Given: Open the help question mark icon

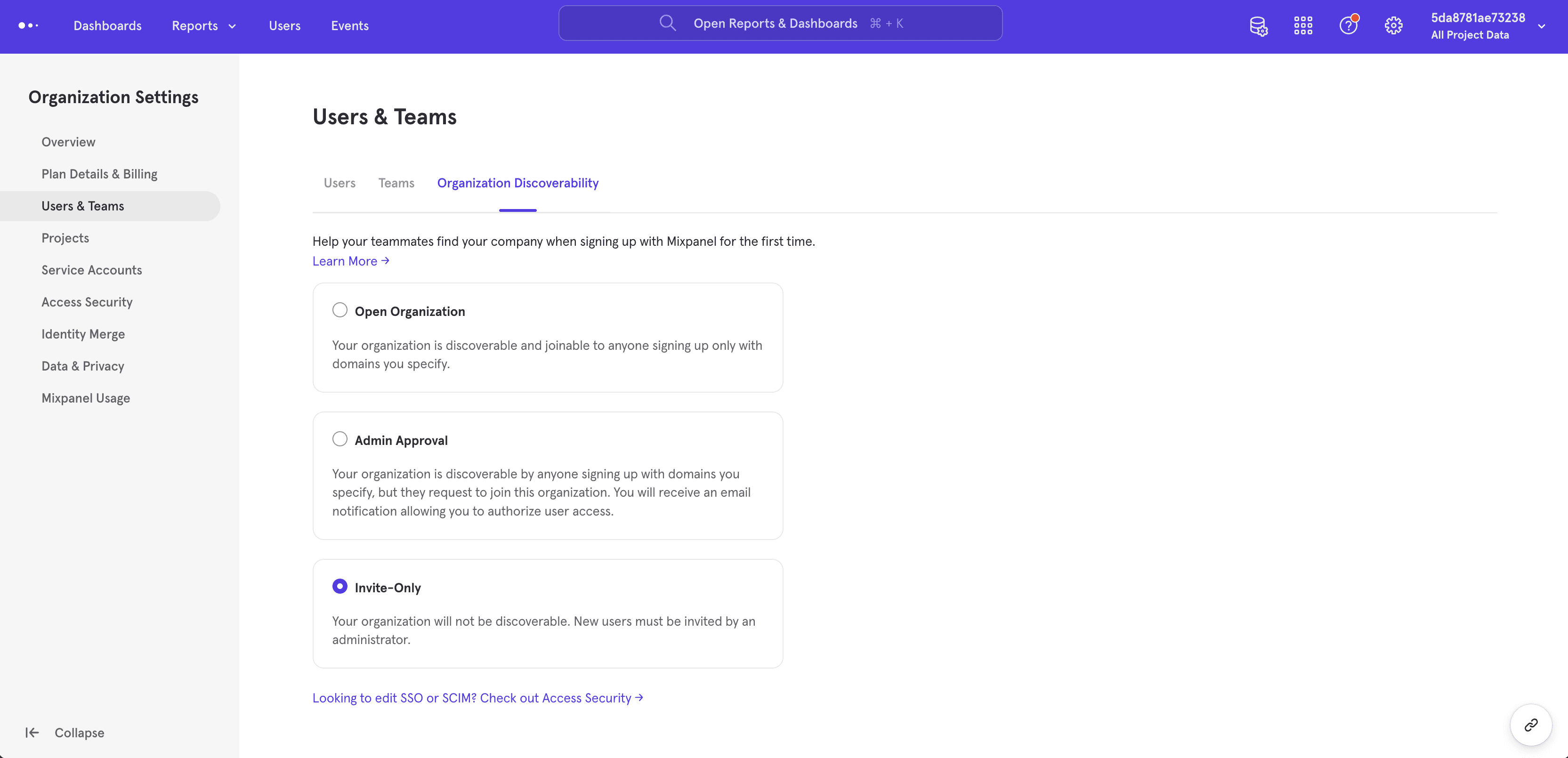Looking at the screenshot, I should pos(1348,25).
